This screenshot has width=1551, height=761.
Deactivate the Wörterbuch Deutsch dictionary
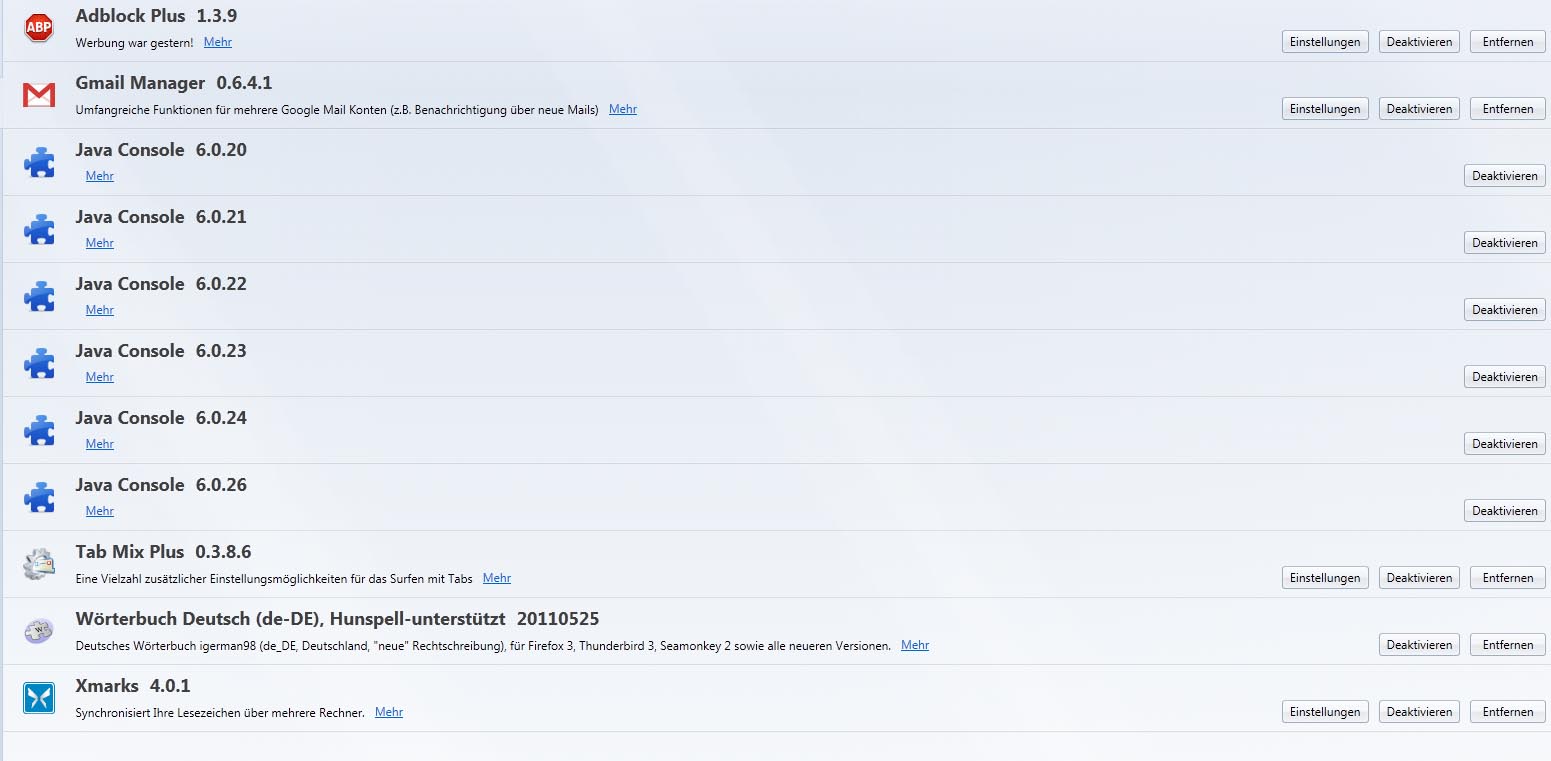(x=1419, y=645)
